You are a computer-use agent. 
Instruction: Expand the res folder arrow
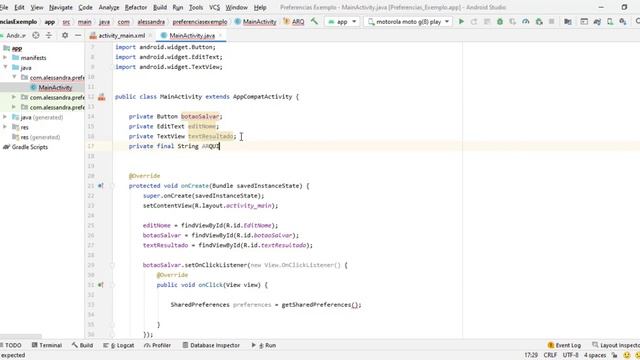pyautogui.click(x=5, y=127)
